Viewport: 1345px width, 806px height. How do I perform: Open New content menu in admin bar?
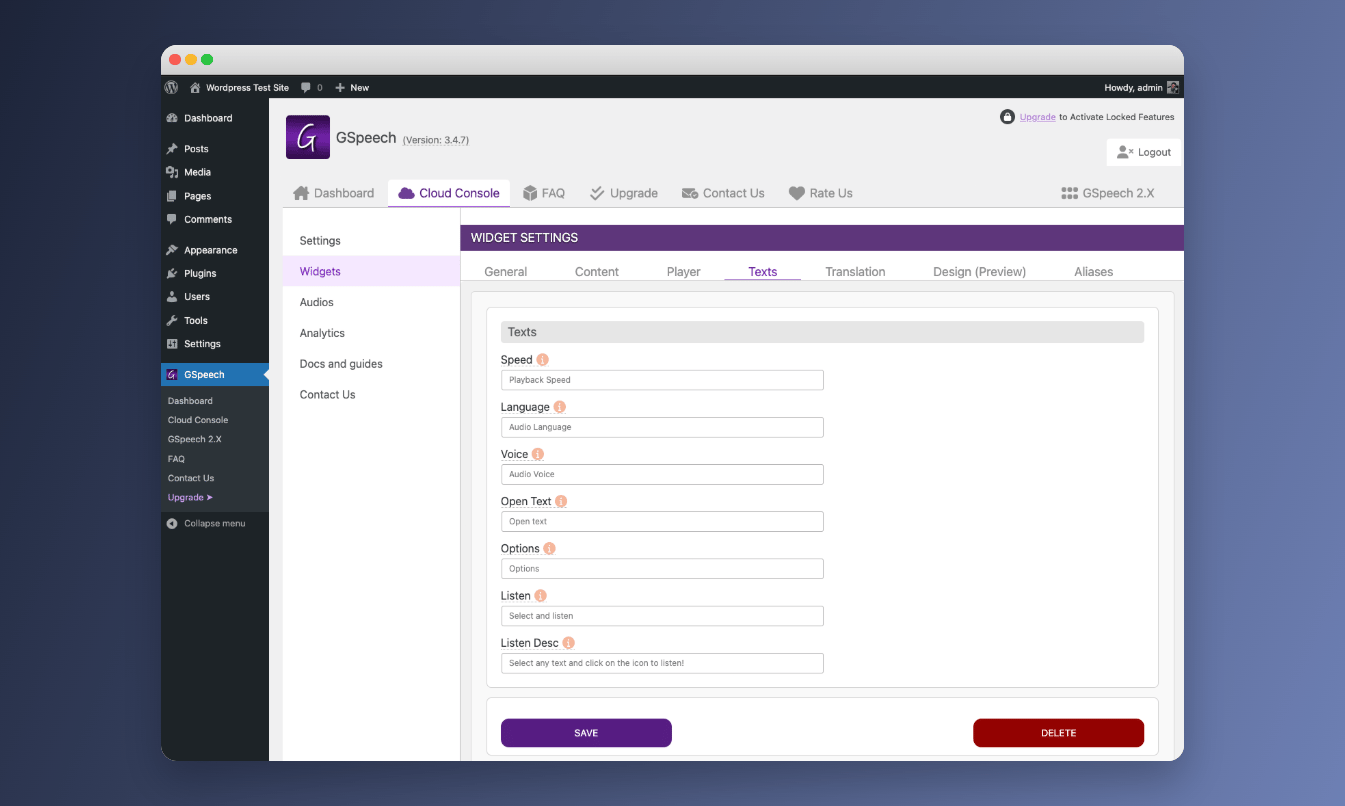click(x=352, y=87)
